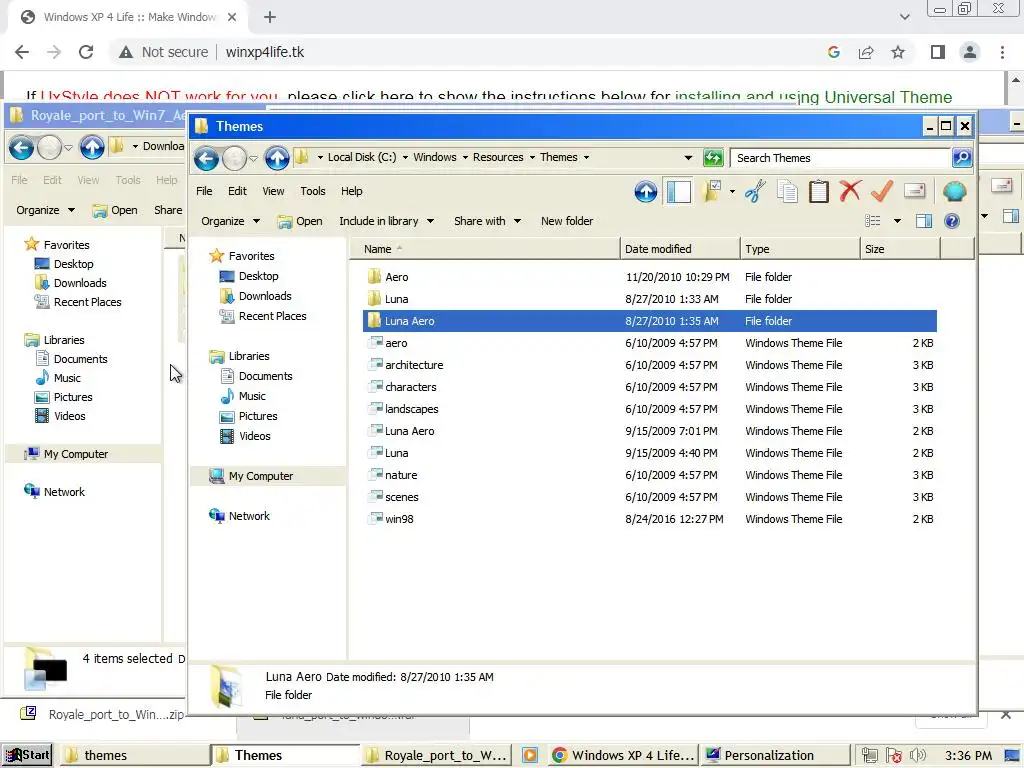
Task: Click Organize in the Royale_port window
Action: [45, 210]
